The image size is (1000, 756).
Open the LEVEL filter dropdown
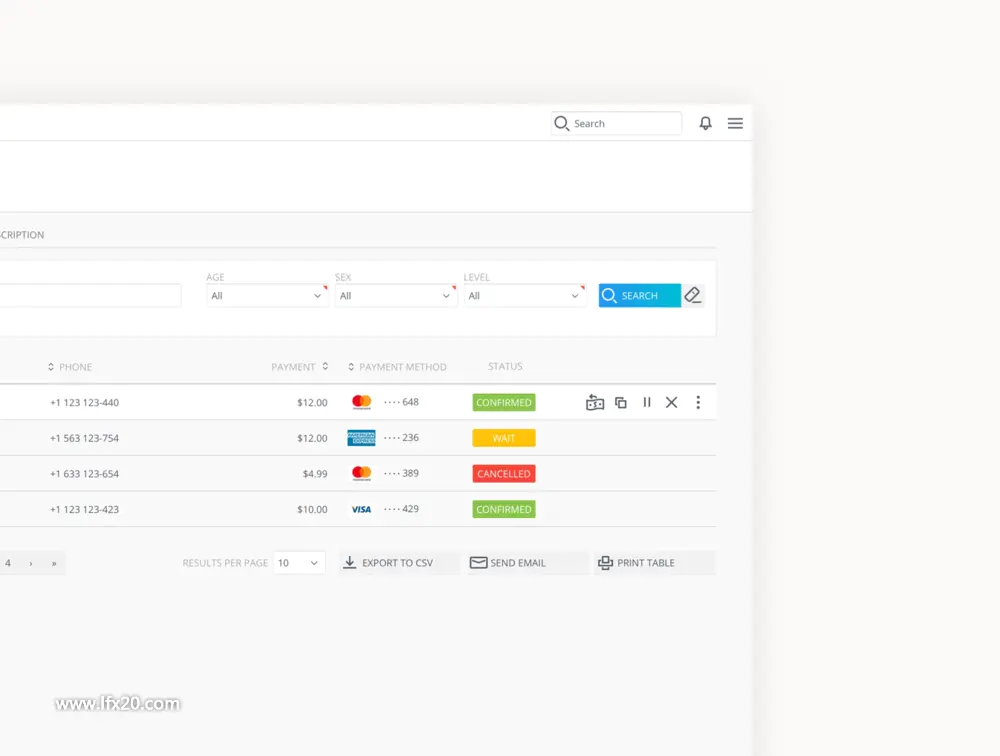[524, 296]
